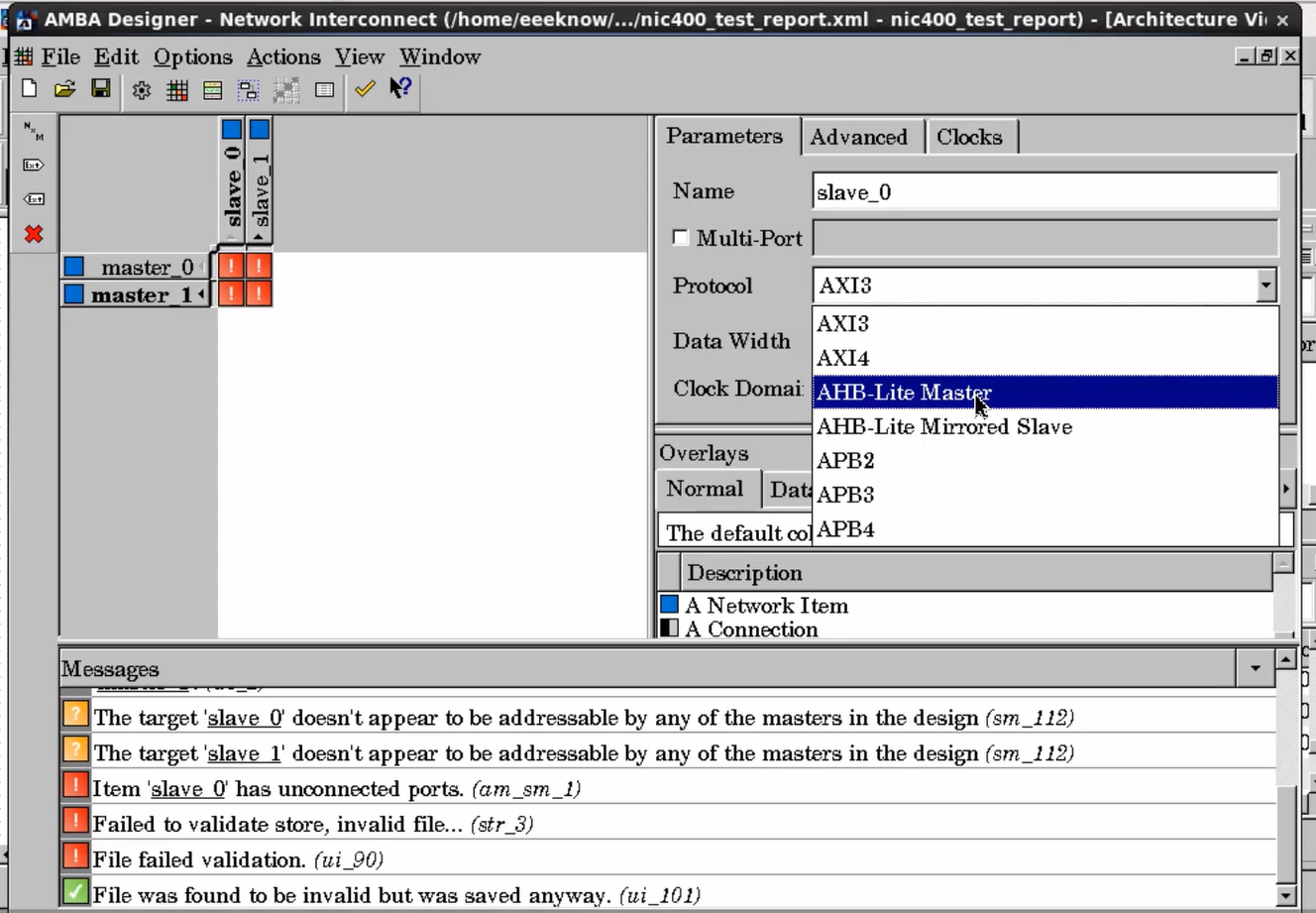The height and width of the screenshot is (913, 1316).
Task: Click the NxM tool in left sidebar
Action: [x=34, y=131]
